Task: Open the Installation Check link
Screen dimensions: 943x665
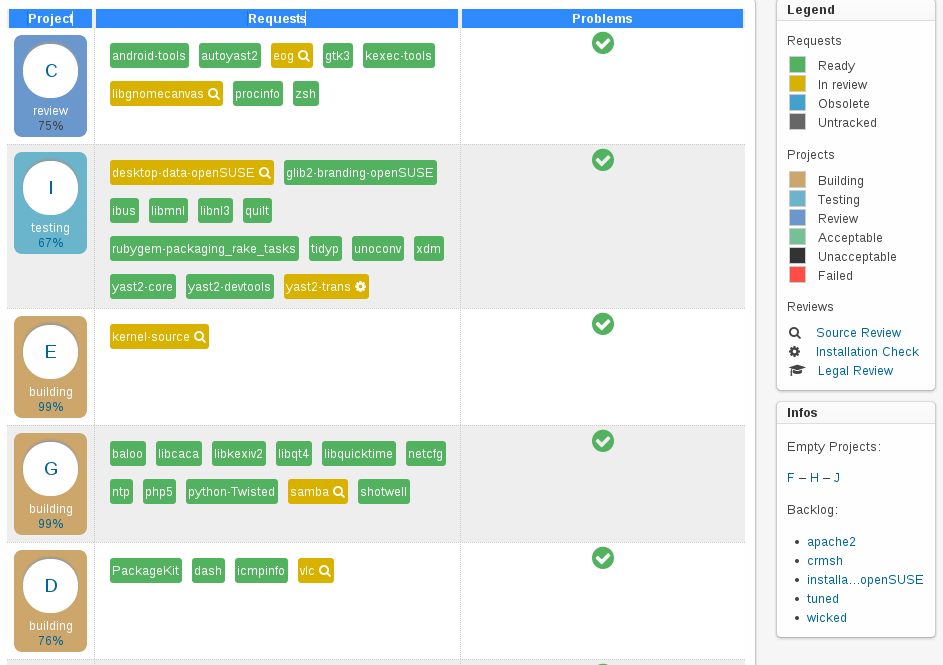Action: [867, 352]
